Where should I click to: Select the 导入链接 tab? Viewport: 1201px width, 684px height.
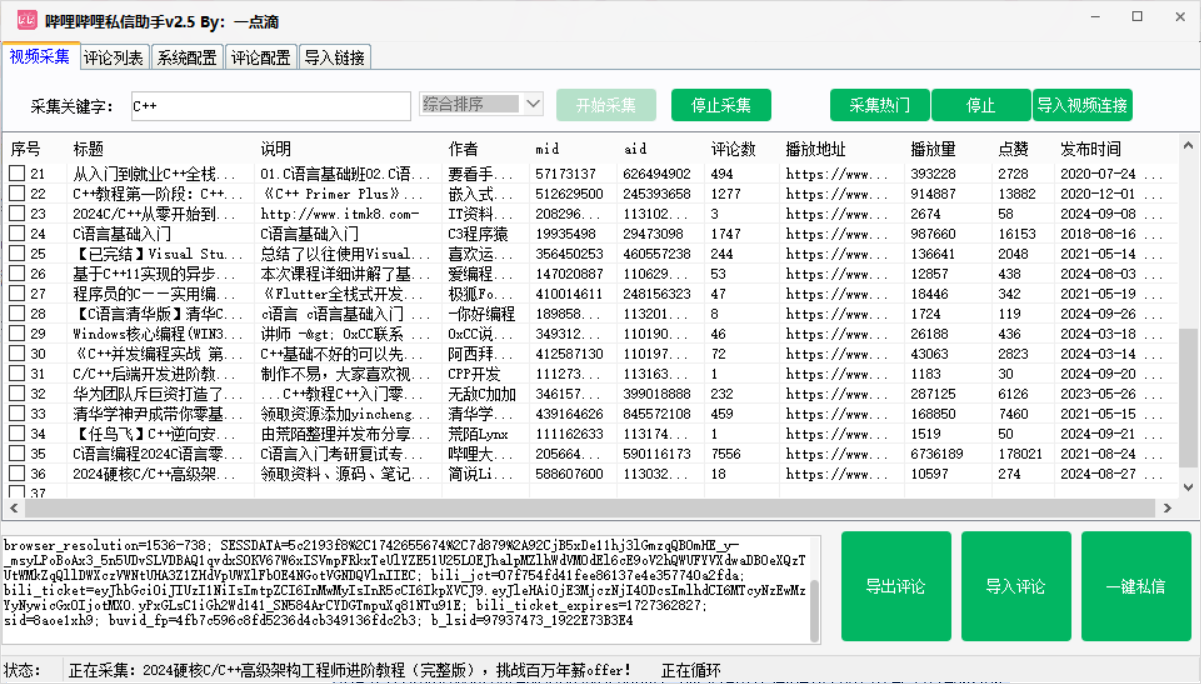point(335,57)
